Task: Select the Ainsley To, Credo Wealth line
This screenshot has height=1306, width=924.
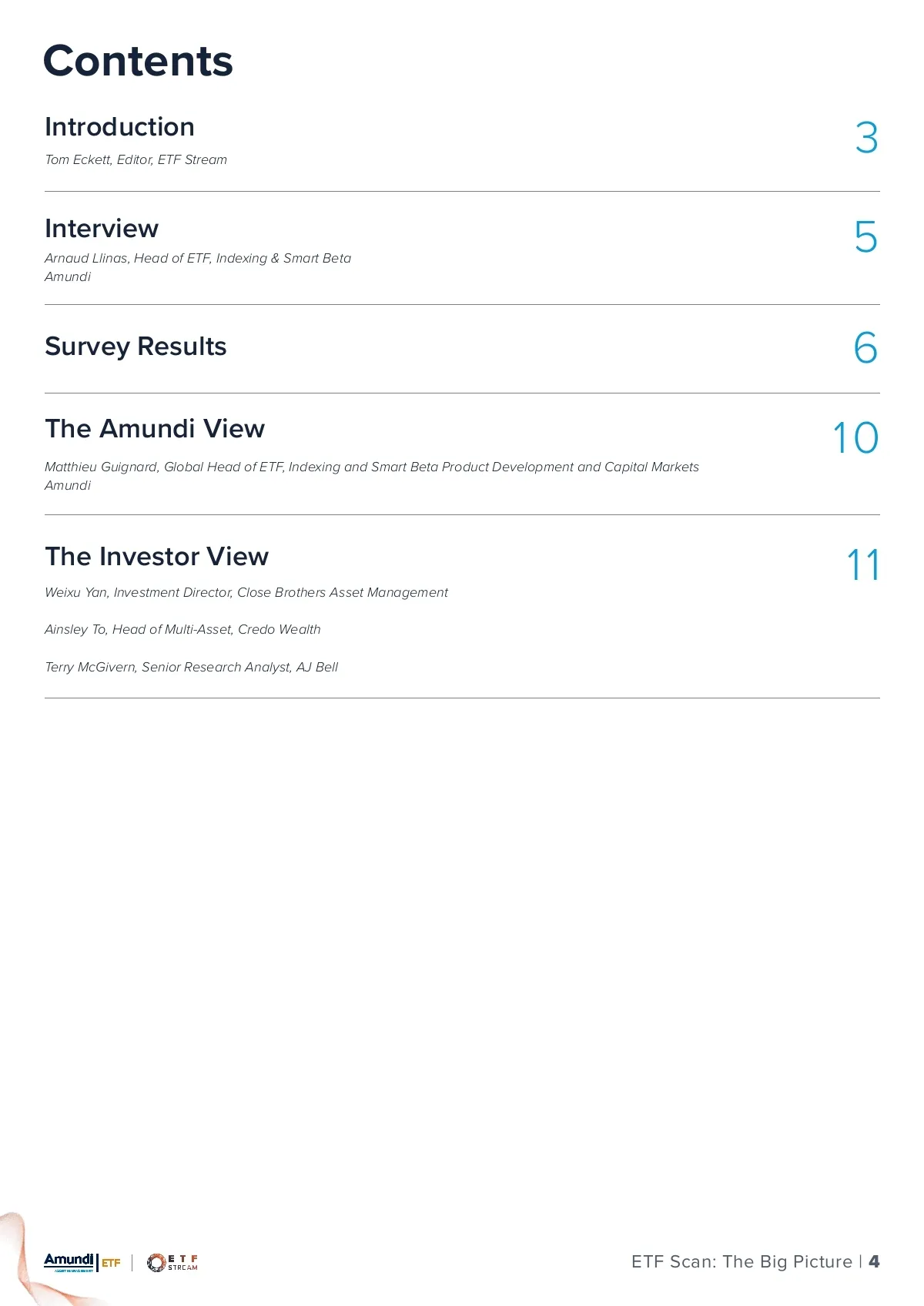Action: pyautogui.click(x=182, y=629)
